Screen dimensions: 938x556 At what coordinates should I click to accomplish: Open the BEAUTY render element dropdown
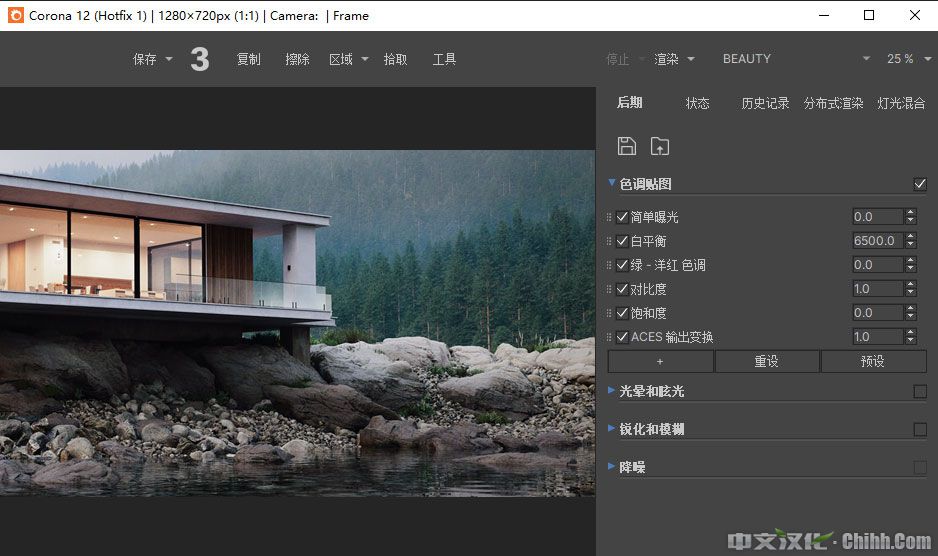[865, 59]
